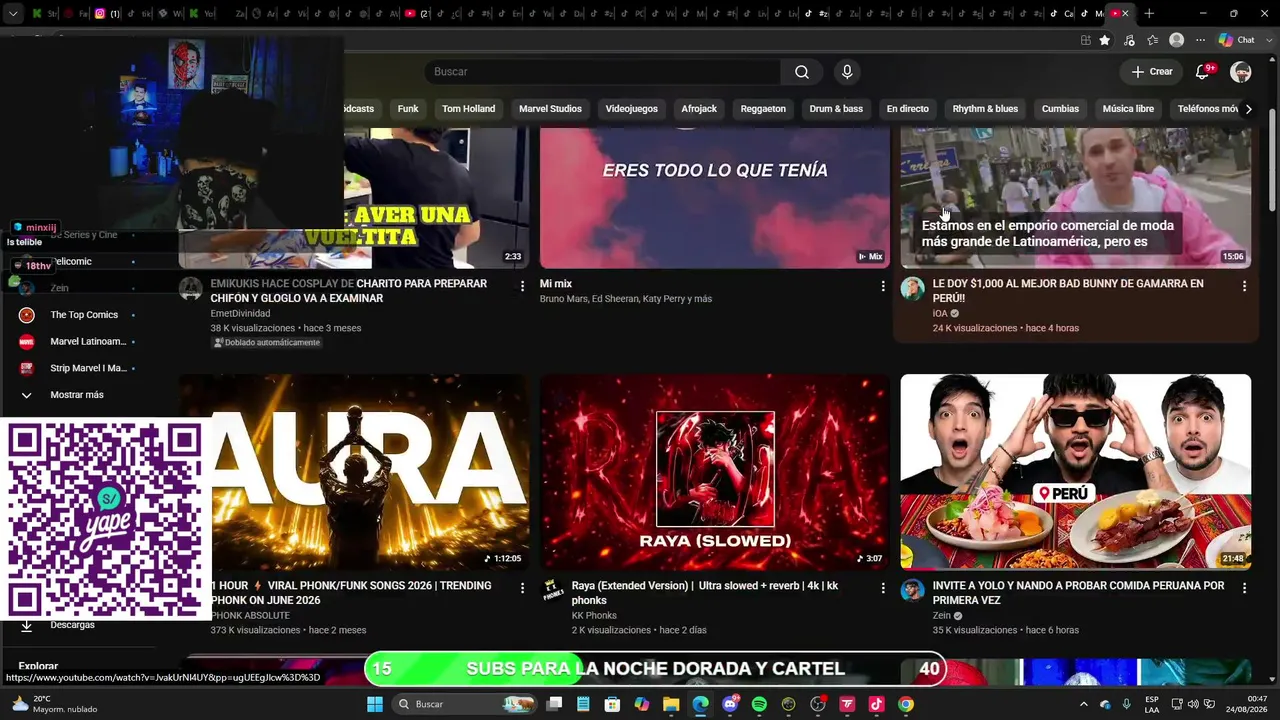Click the Windows taskbar Buscar box
The height and width of the screenshot is (720, 1280).
tap(465, 704)
